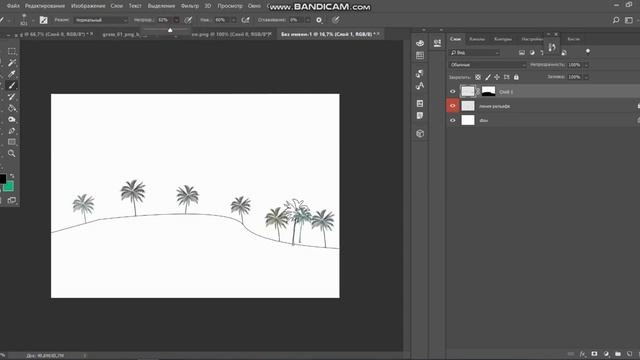Open layer fill dropdown arrow
This screenshot has height=360, width=640.
586,77
